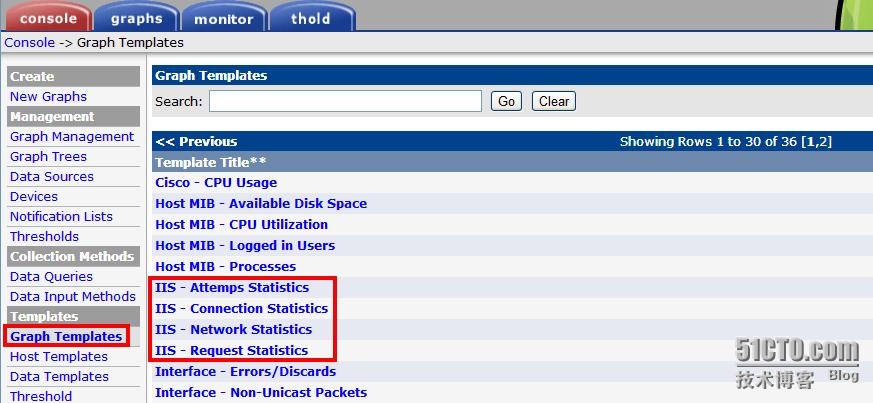Follow the Console breadcrumb link
This screenshot has height=403, width=873.
pyautogui.click(x=30, y=43)
